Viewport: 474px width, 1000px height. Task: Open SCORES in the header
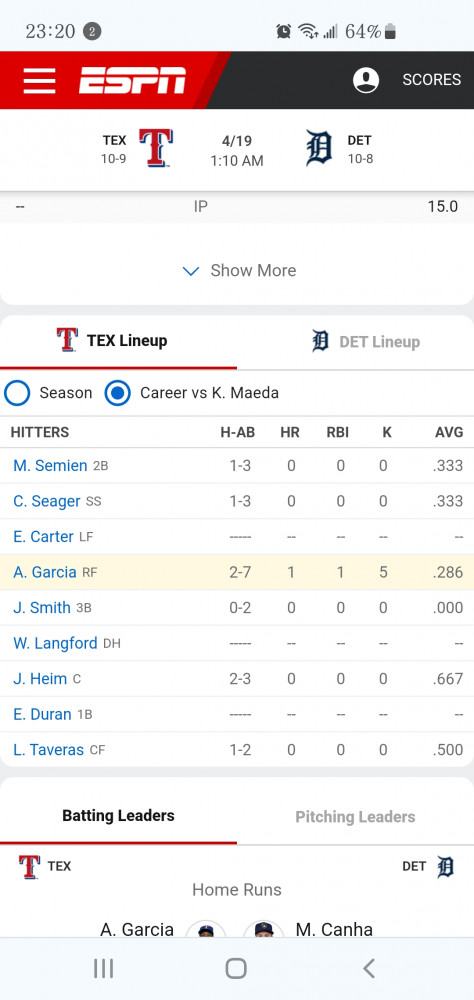[431, 80]
